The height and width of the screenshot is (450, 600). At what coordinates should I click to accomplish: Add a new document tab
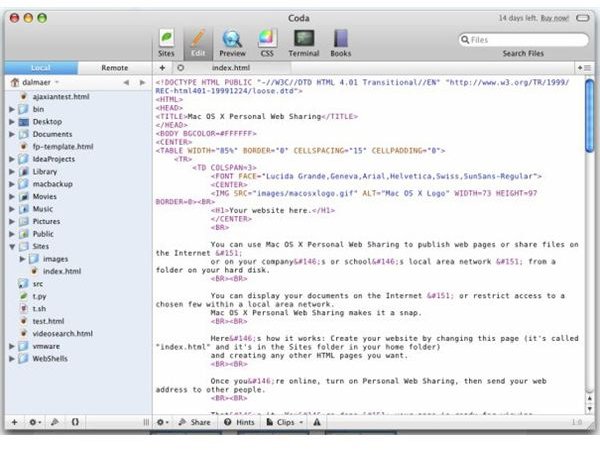(x=162, y=68)
